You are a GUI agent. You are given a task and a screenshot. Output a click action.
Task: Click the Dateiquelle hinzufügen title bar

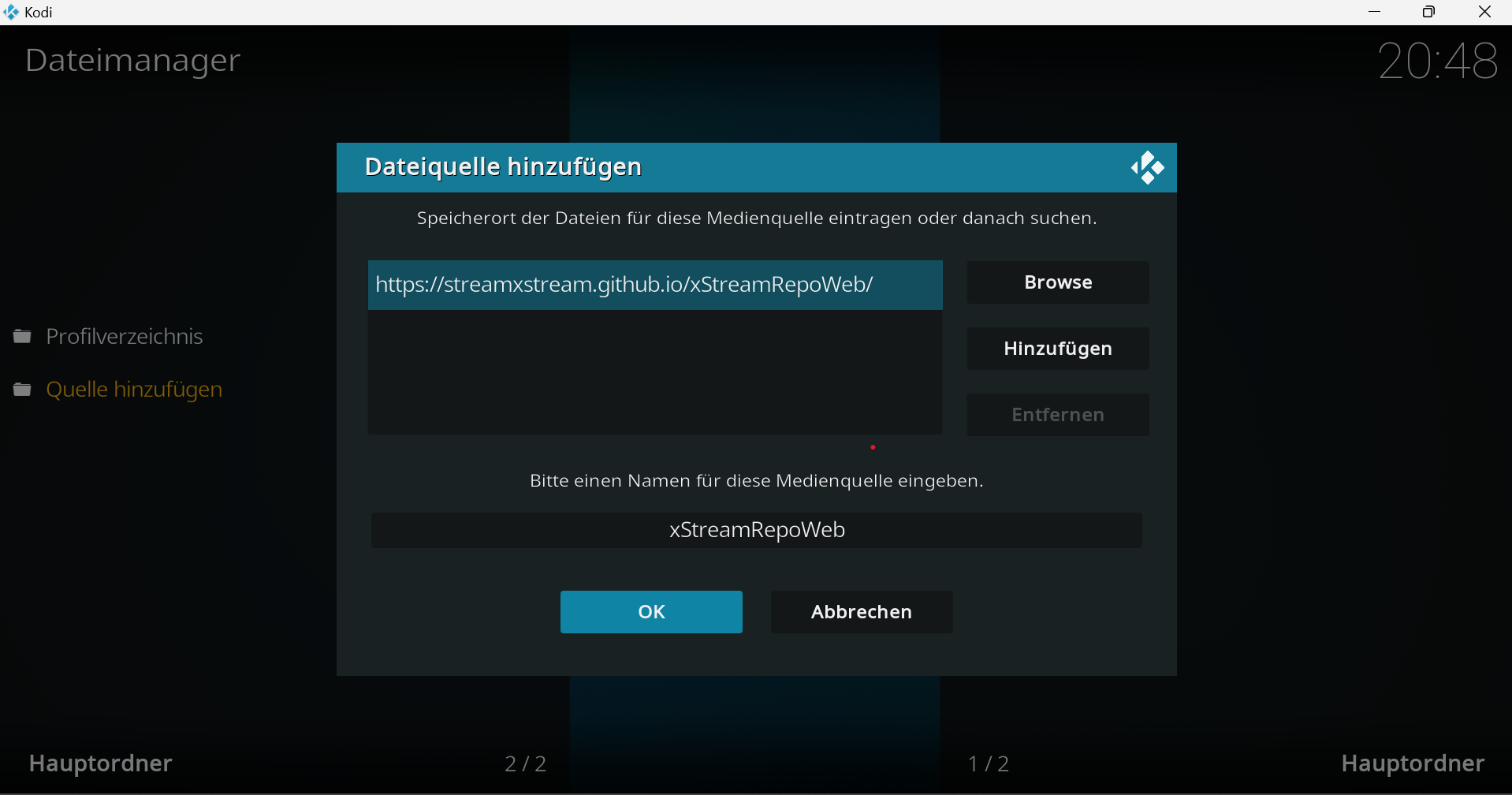click(709, 167)
